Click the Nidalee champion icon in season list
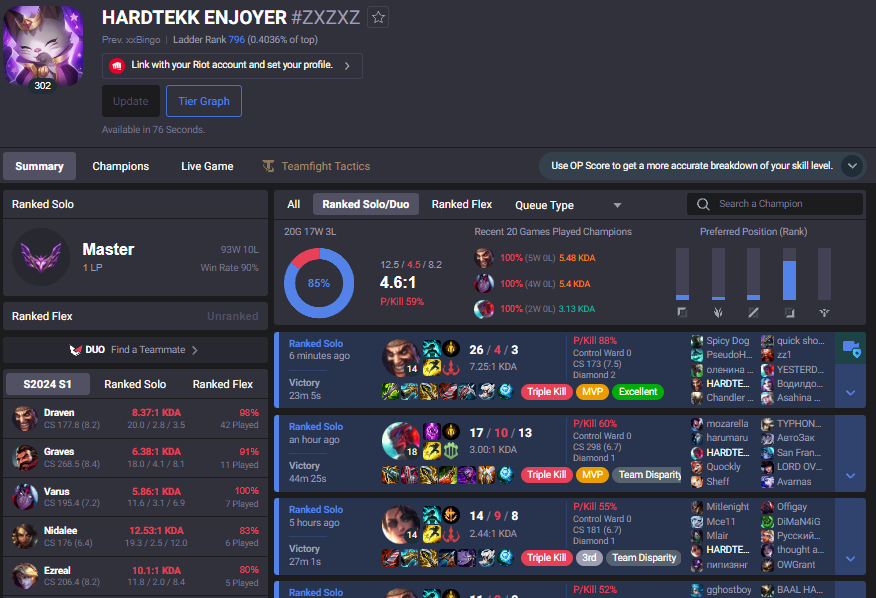This screenshot has height=598, width=876. tap(25, 536)
